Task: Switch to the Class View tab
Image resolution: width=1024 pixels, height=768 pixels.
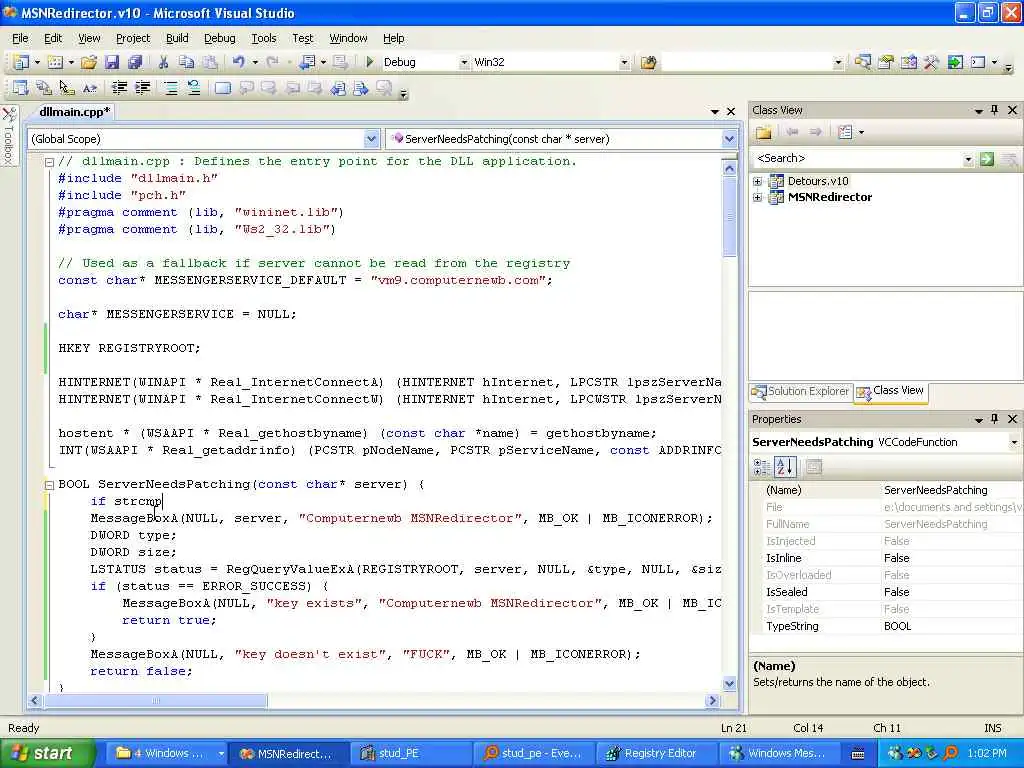Action: coord(891,391)
